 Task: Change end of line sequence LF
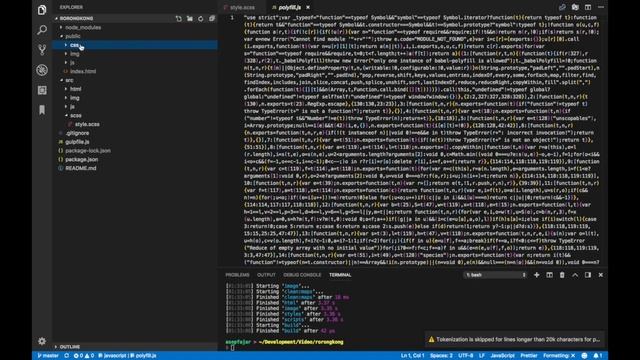[x=482, y=356]
